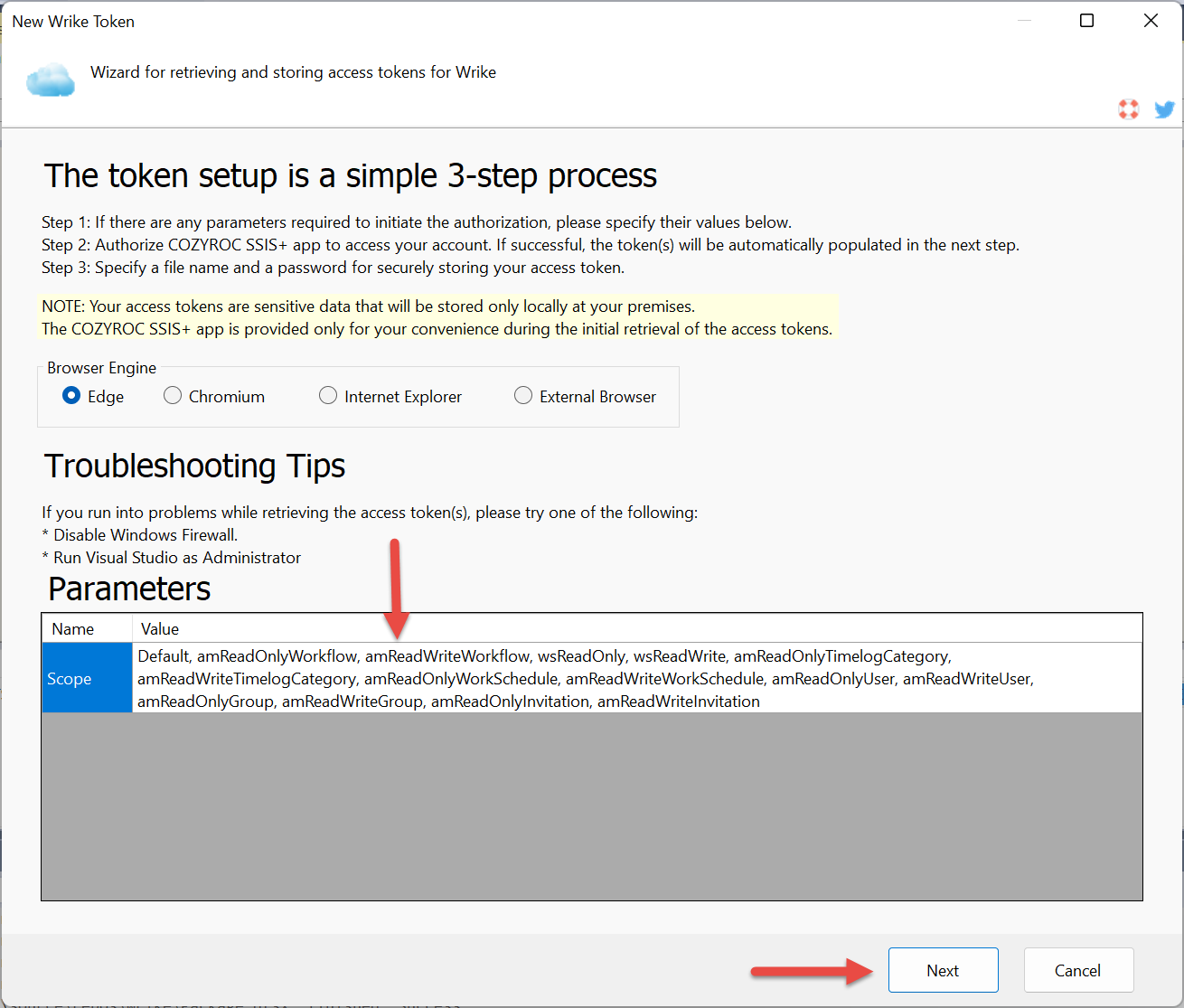
Task: Click the Name column header
Action: (73, 629)
